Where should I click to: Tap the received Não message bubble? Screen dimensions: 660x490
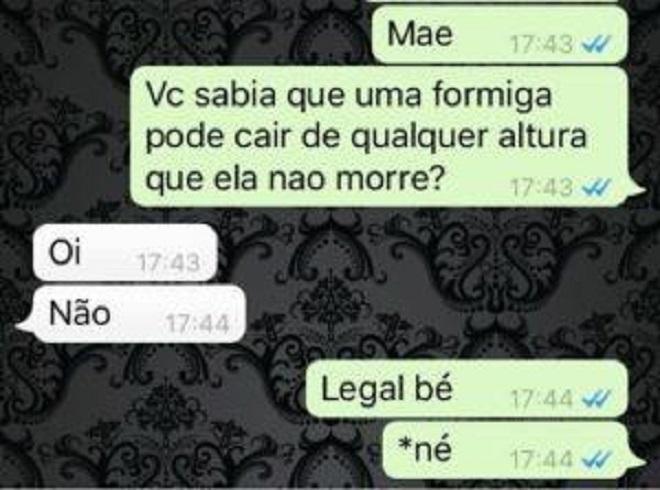tap(130, 314)
